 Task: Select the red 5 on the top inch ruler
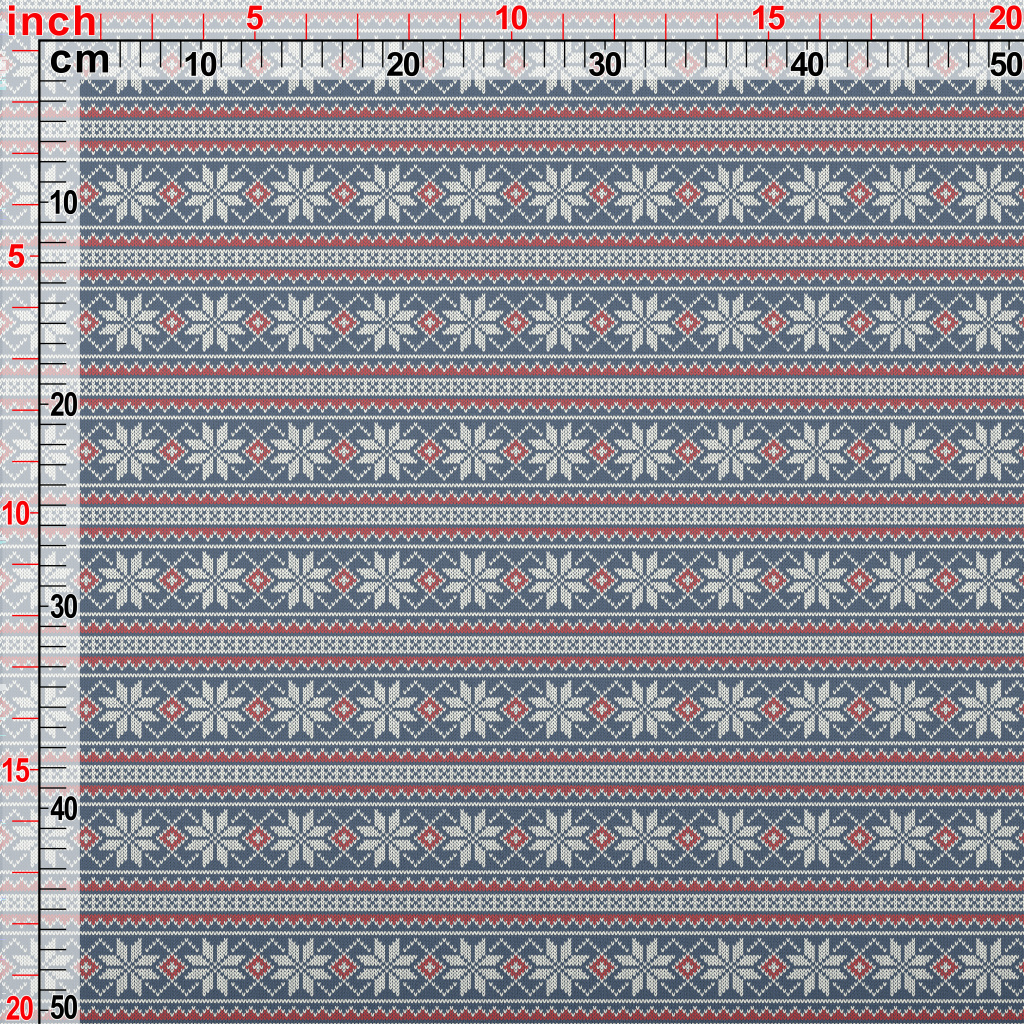pos(254,18)
